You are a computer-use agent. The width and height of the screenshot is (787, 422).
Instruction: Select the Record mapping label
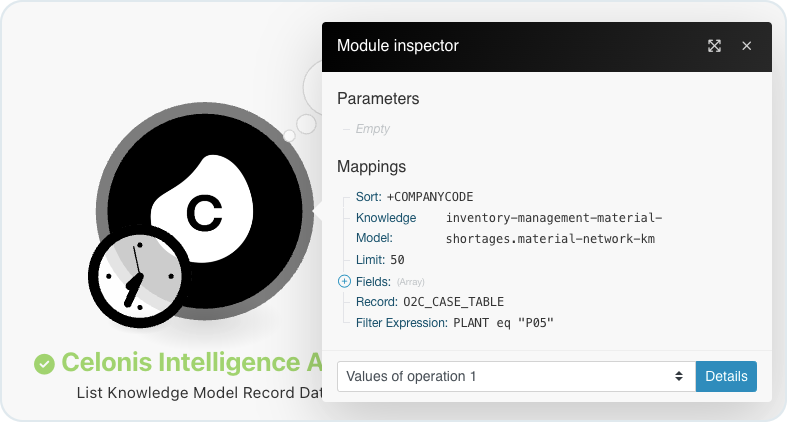pos(376,302)
